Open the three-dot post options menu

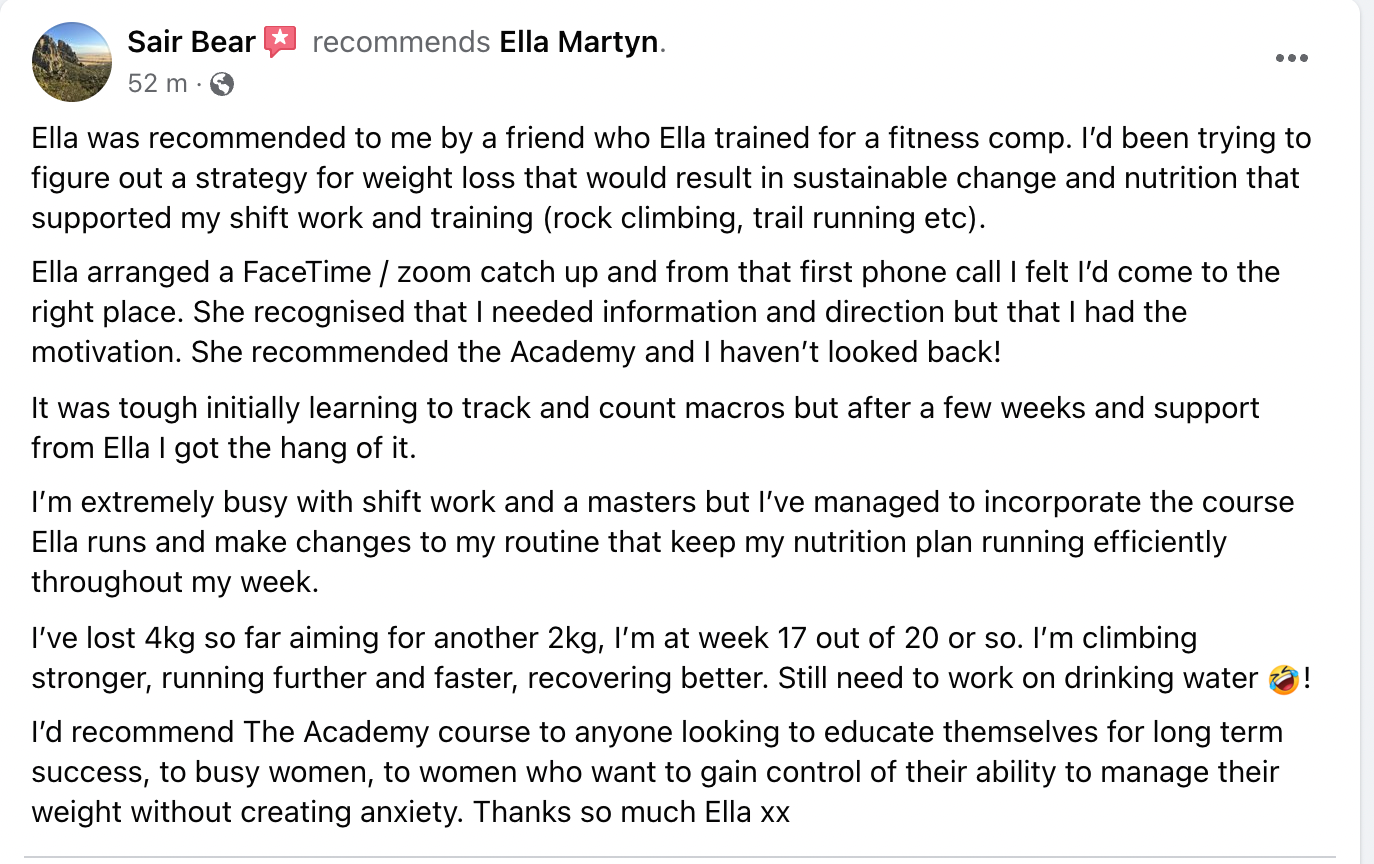(1292, 58)
